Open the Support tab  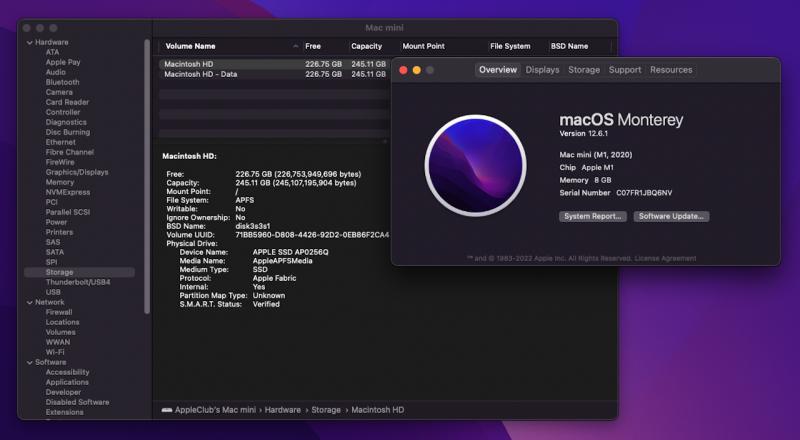click(625, 70)
